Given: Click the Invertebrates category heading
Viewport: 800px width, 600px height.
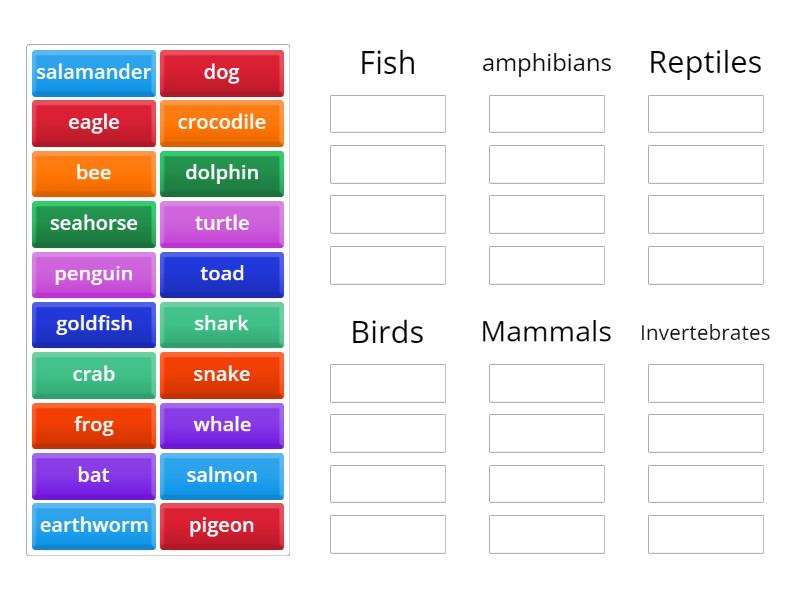Looking at the screenshot, I should (705, 332).
